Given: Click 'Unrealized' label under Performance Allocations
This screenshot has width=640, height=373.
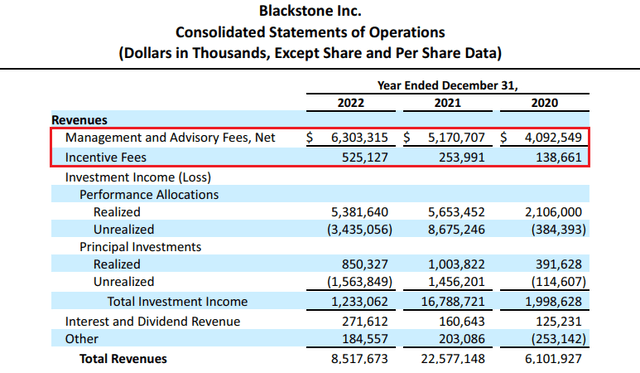Looking at the screenshot, I should (124, 230).
